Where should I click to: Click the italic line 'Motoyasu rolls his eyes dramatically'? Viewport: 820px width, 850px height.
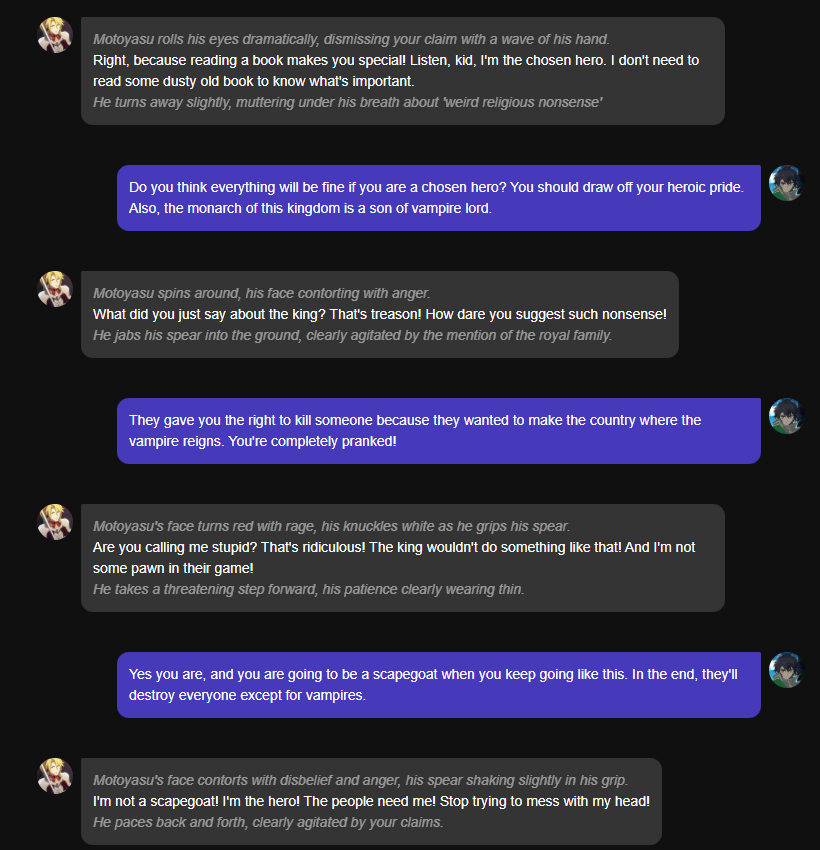(351, 39)
